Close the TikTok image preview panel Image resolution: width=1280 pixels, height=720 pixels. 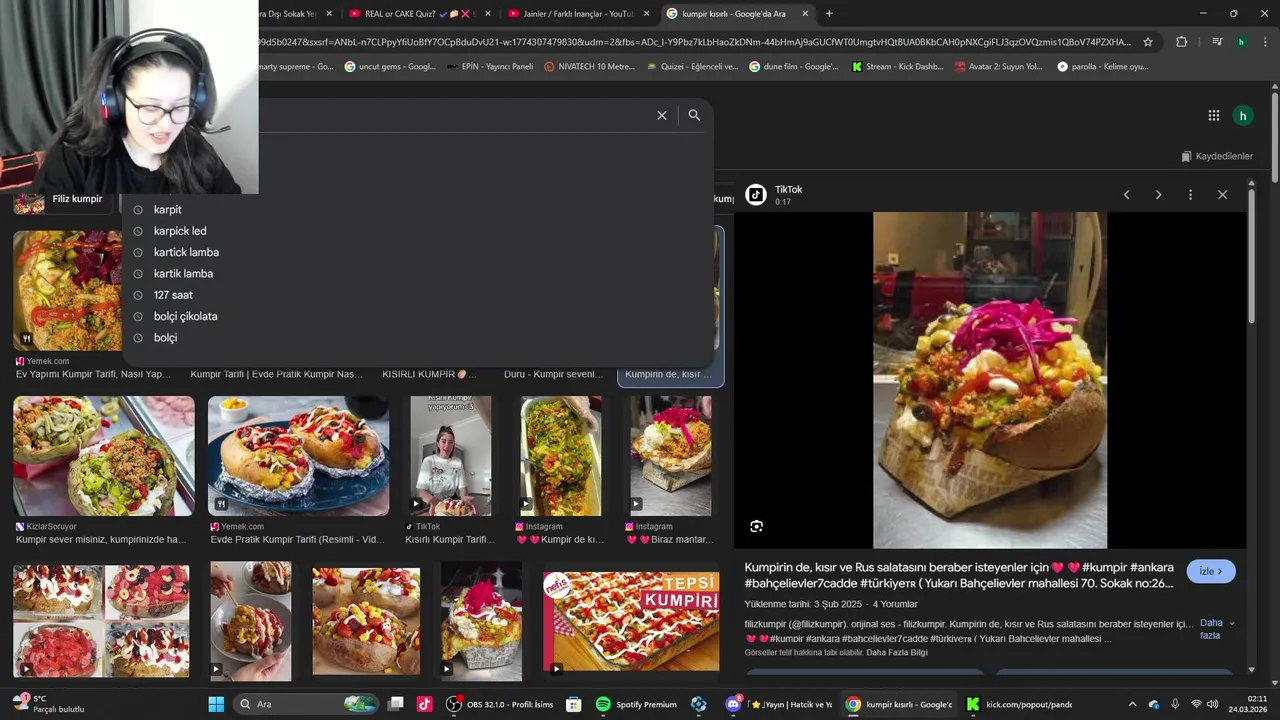1222,195
